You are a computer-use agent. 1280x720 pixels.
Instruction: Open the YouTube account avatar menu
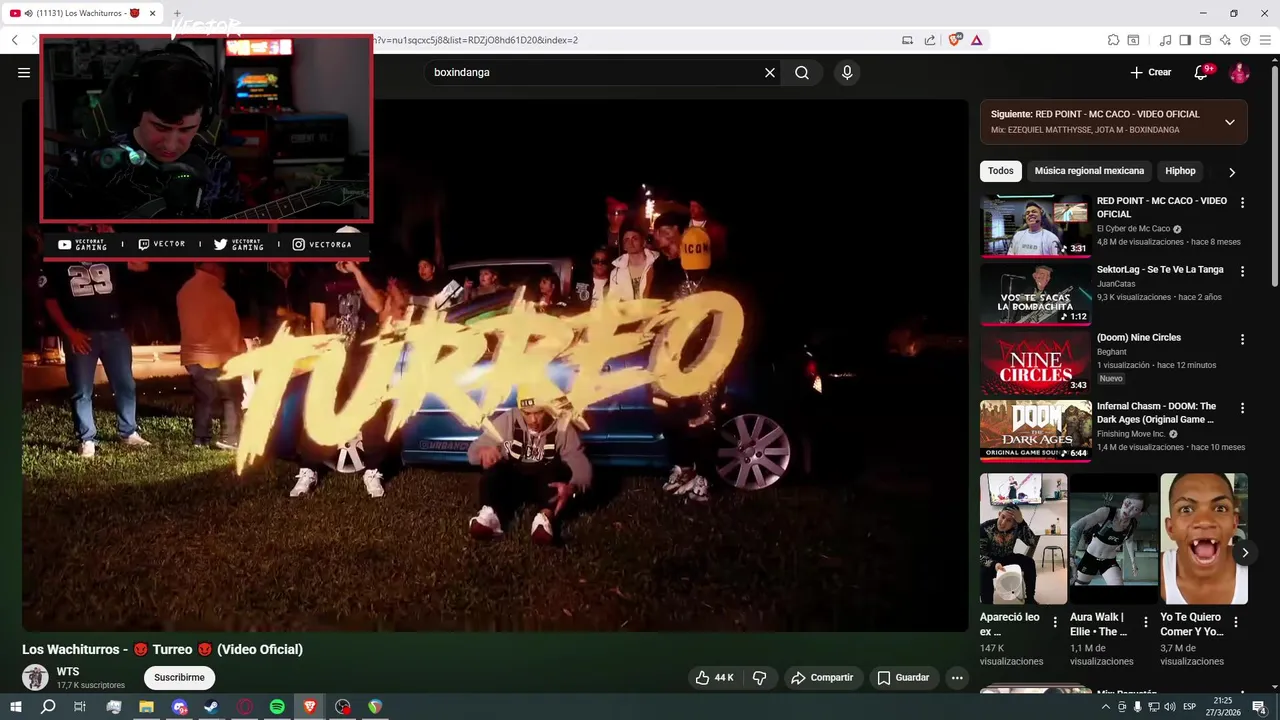1239,72
